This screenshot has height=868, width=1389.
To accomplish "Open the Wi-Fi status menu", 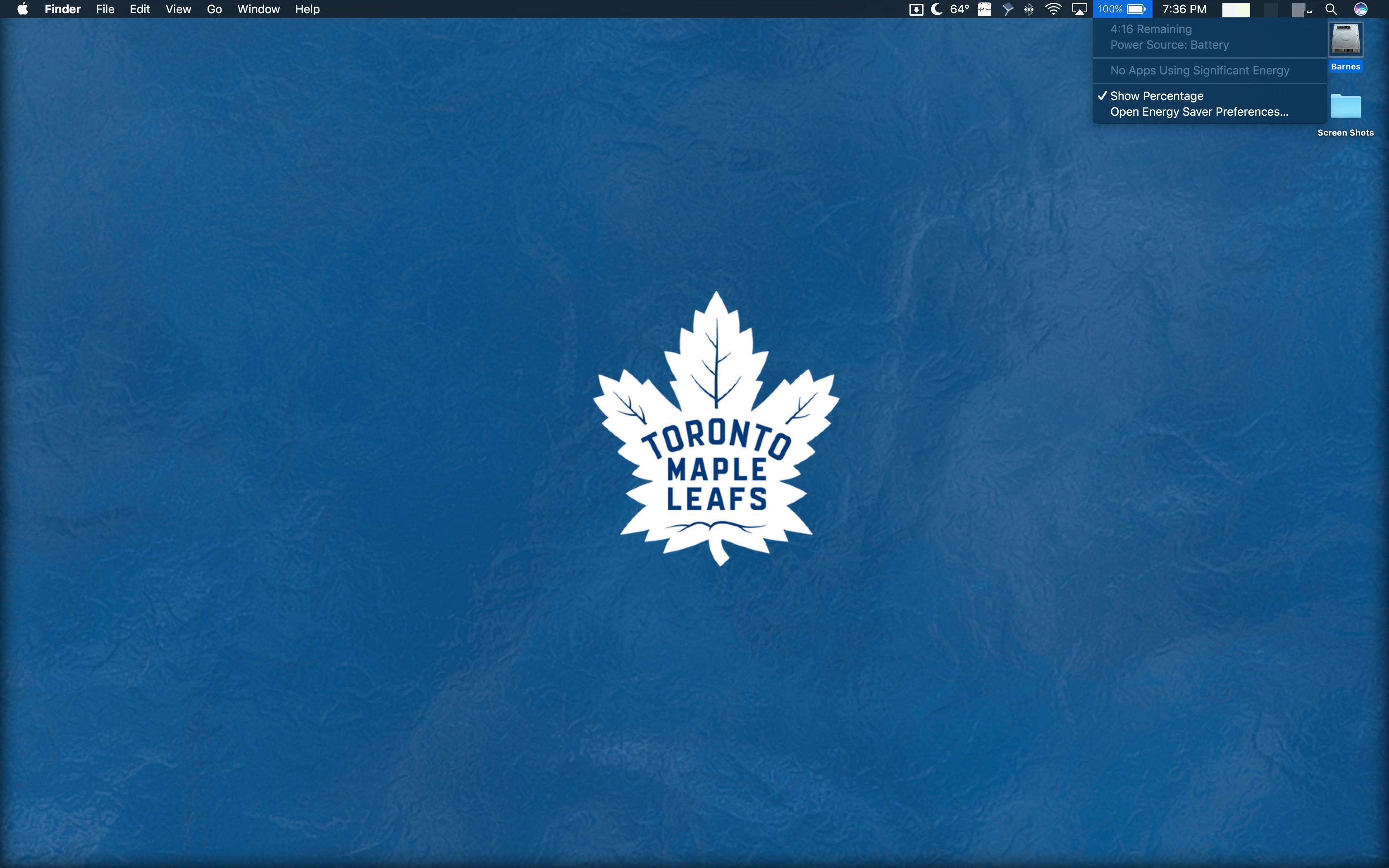I will (1053, 9).
